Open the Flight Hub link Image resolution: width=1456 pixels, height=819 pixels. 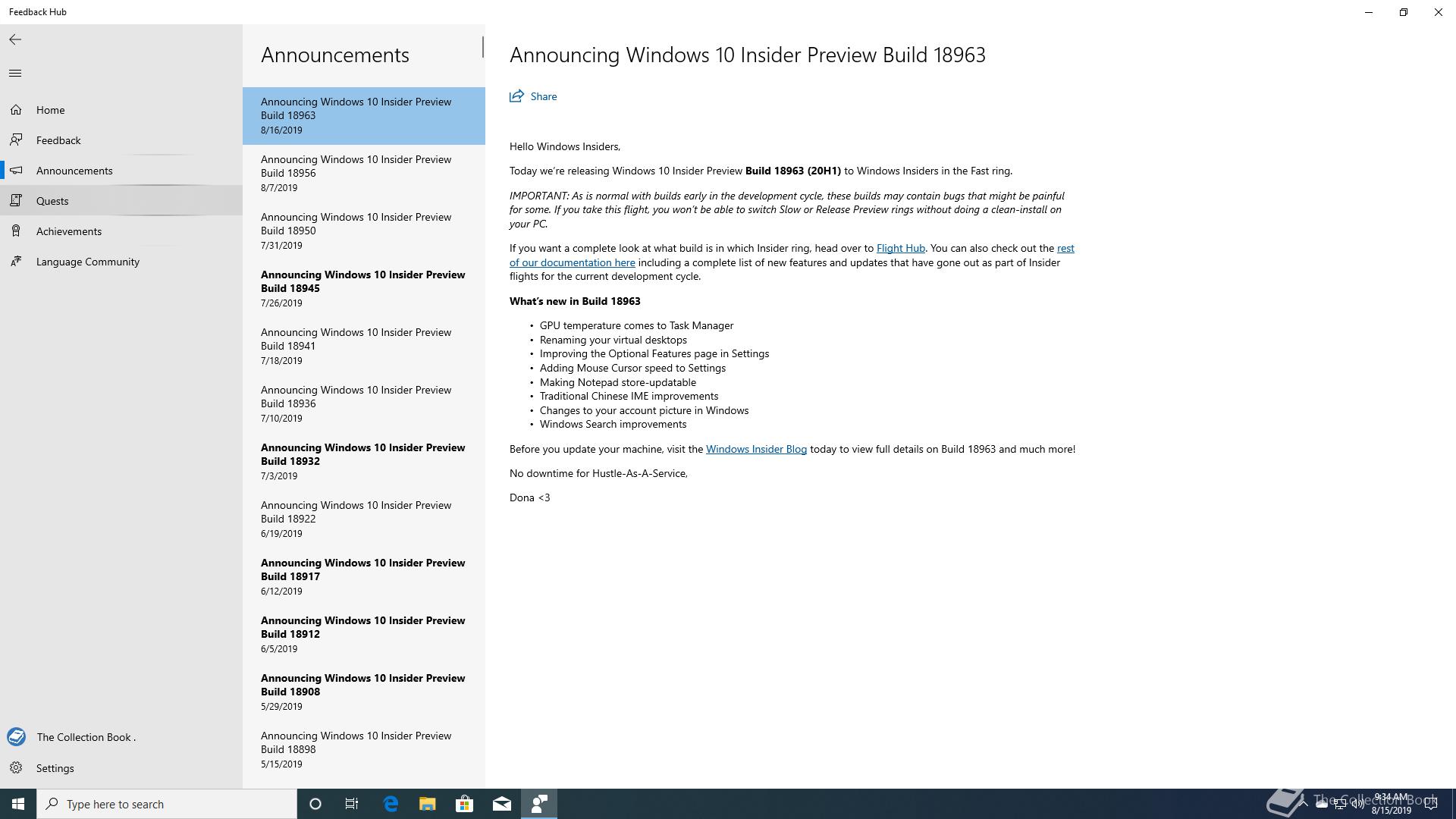(x=900, y=248)
